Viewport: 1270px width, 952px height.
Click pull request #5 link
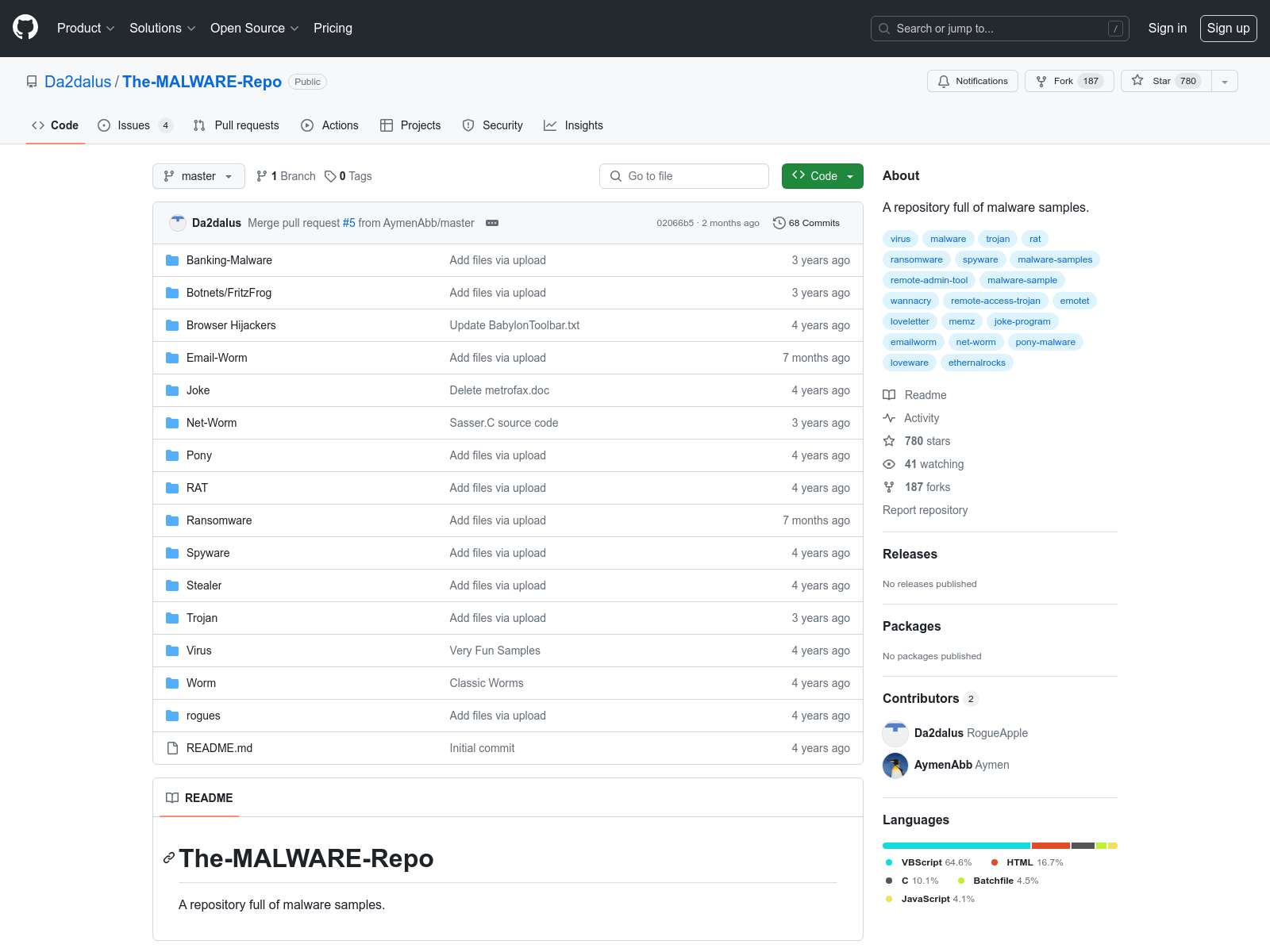click(349, 223)
